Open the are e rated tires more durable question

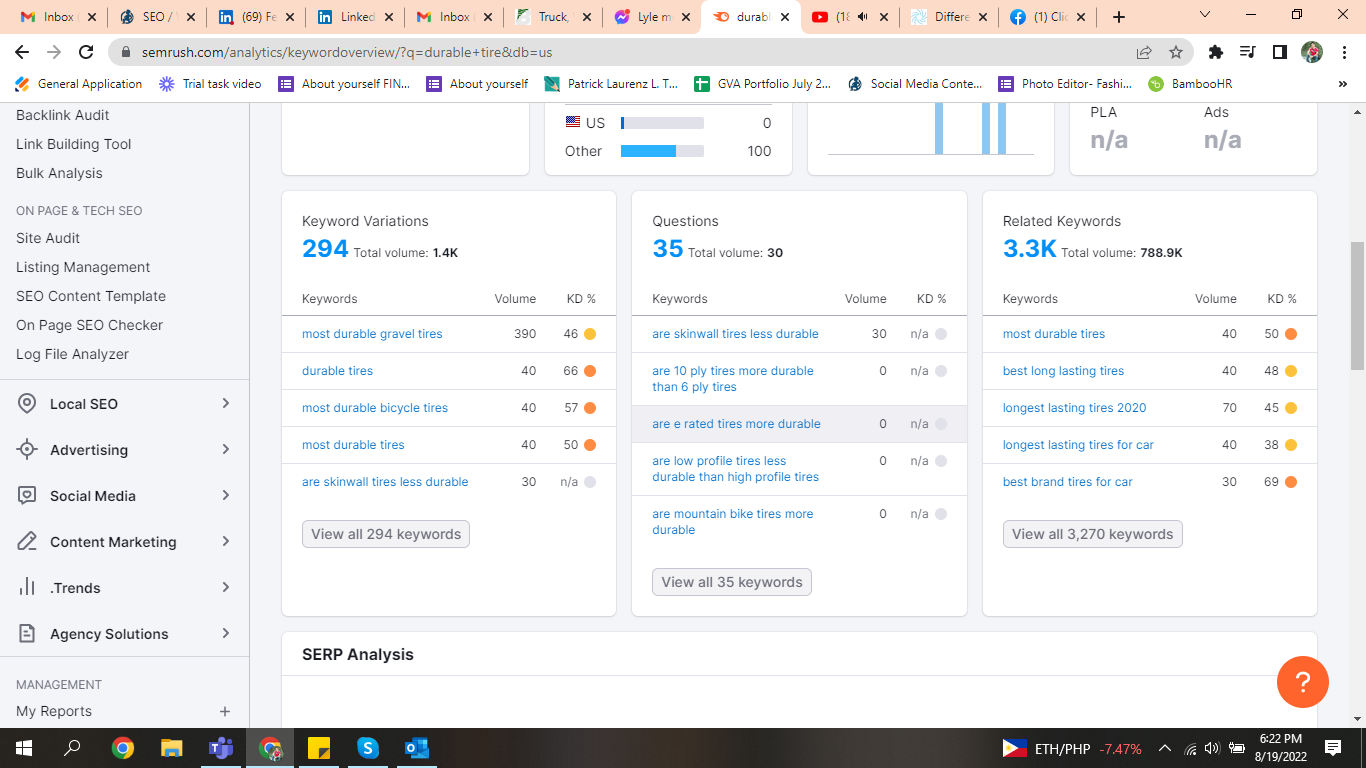pyautogui.click(x=736, y=424)
